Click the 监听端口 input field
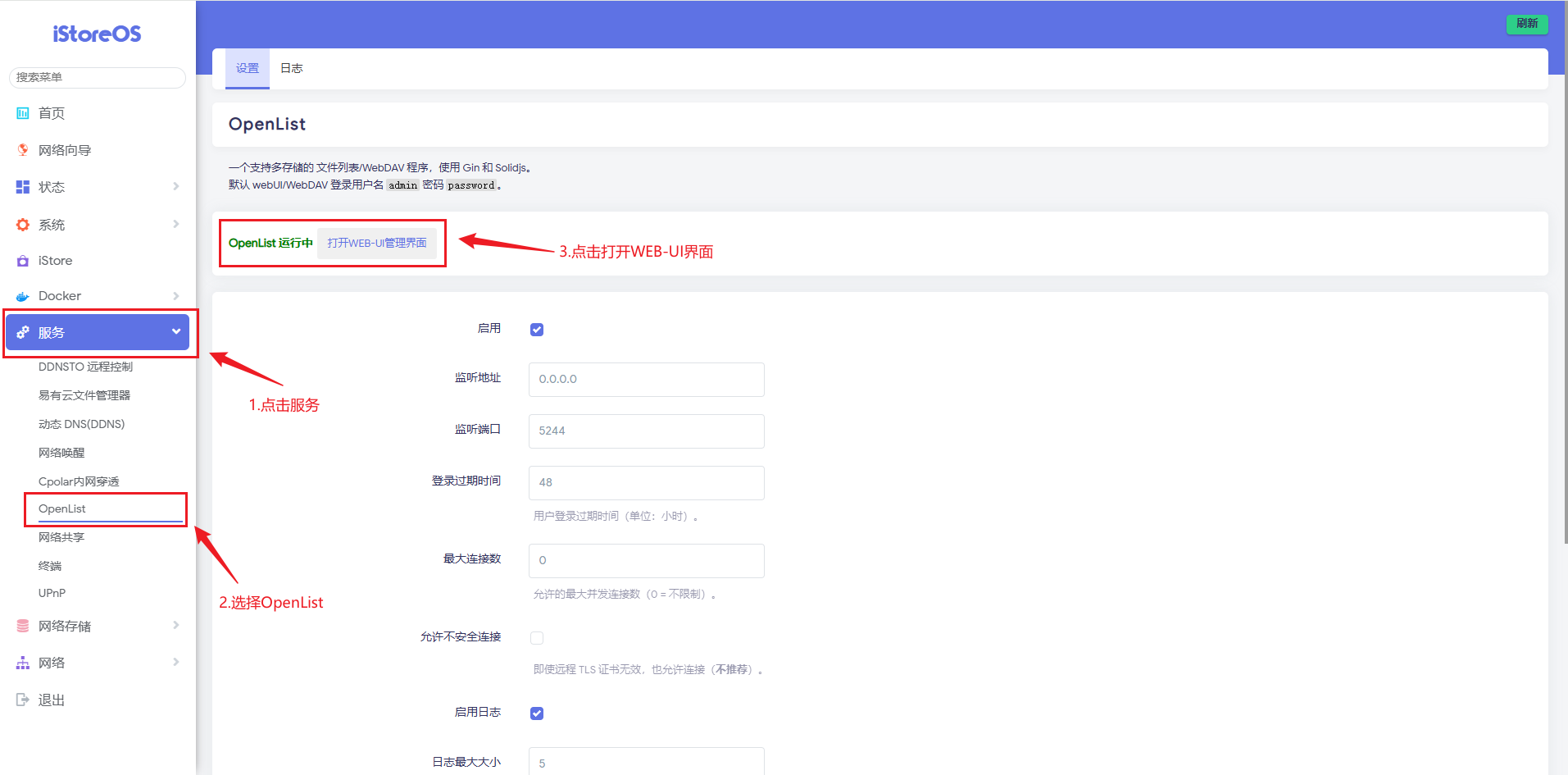 [647, 431]
